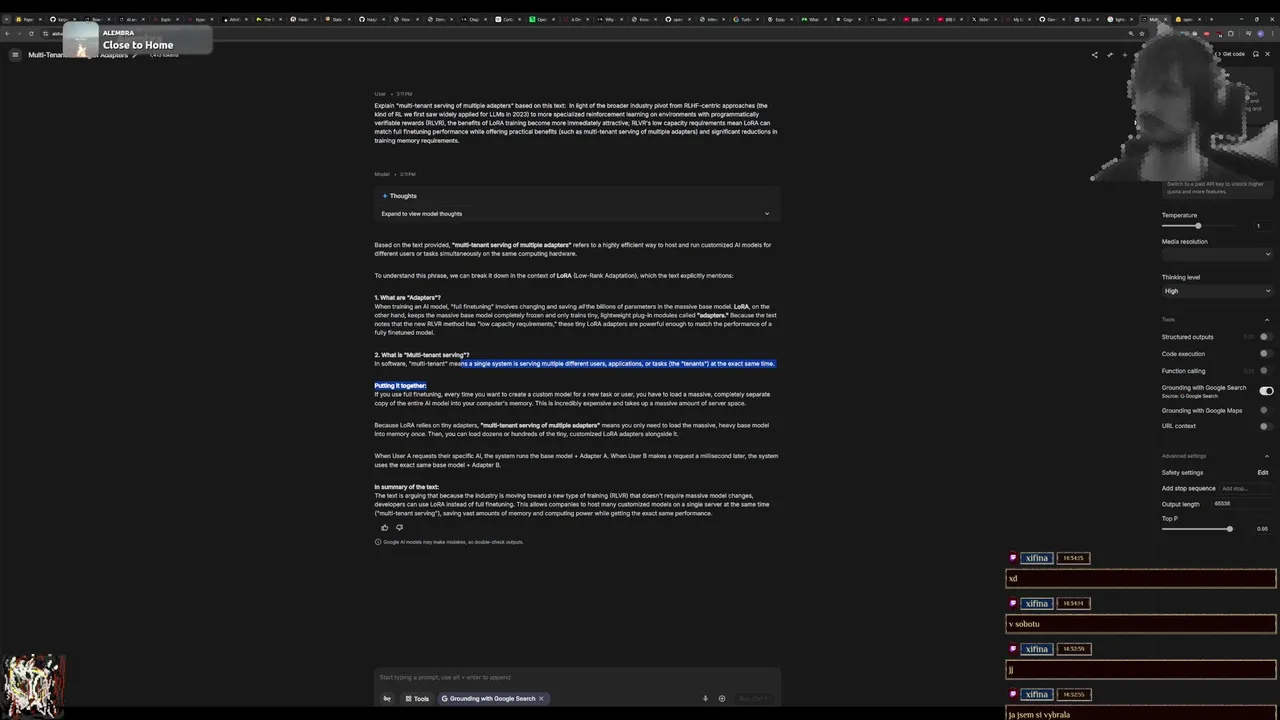Click the thumbs down feedback icon

click(399, 528)
